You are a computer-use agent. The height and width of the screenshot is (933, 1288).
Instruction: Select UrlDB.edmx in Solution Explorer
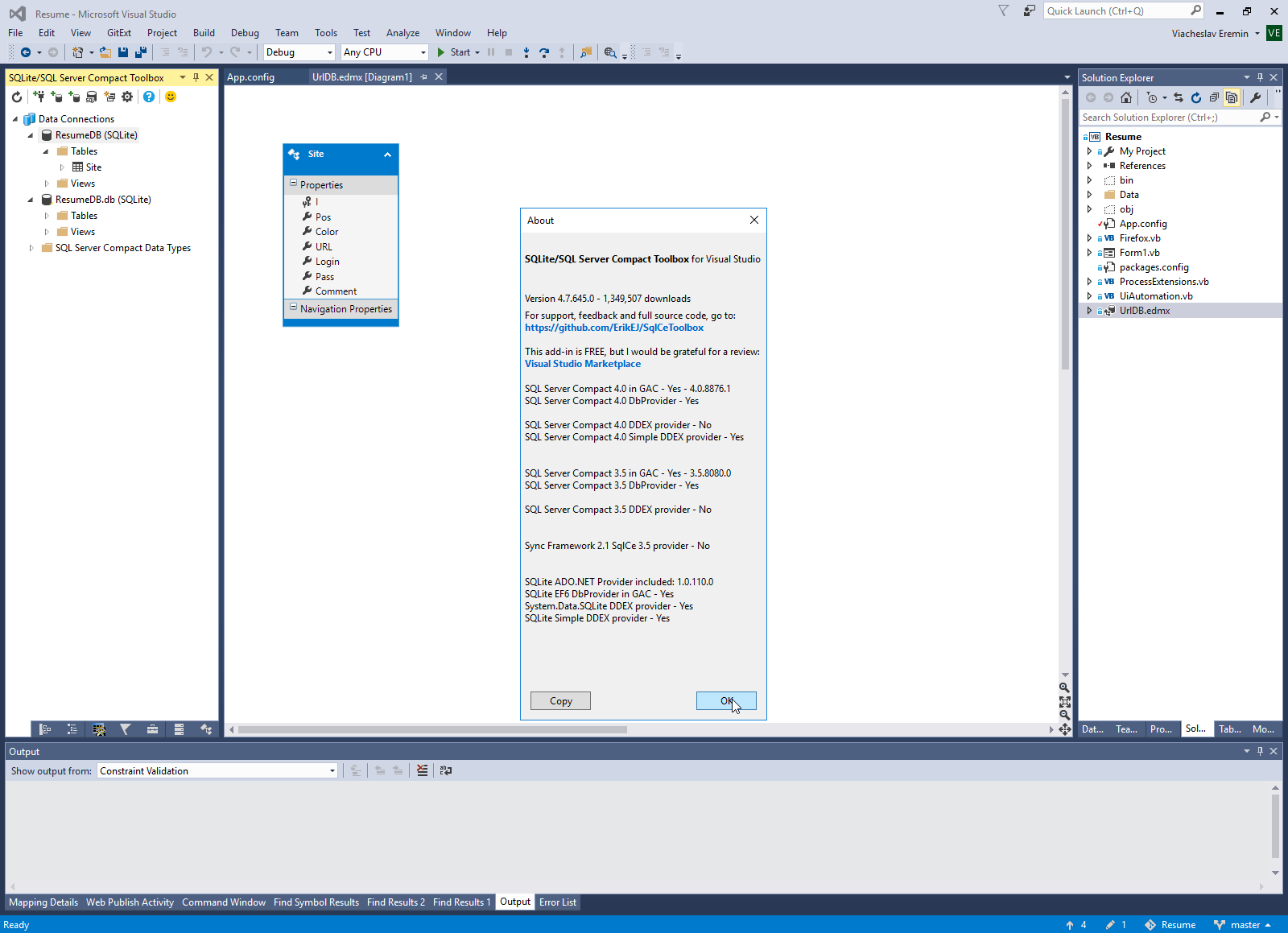click(1144, 311)
